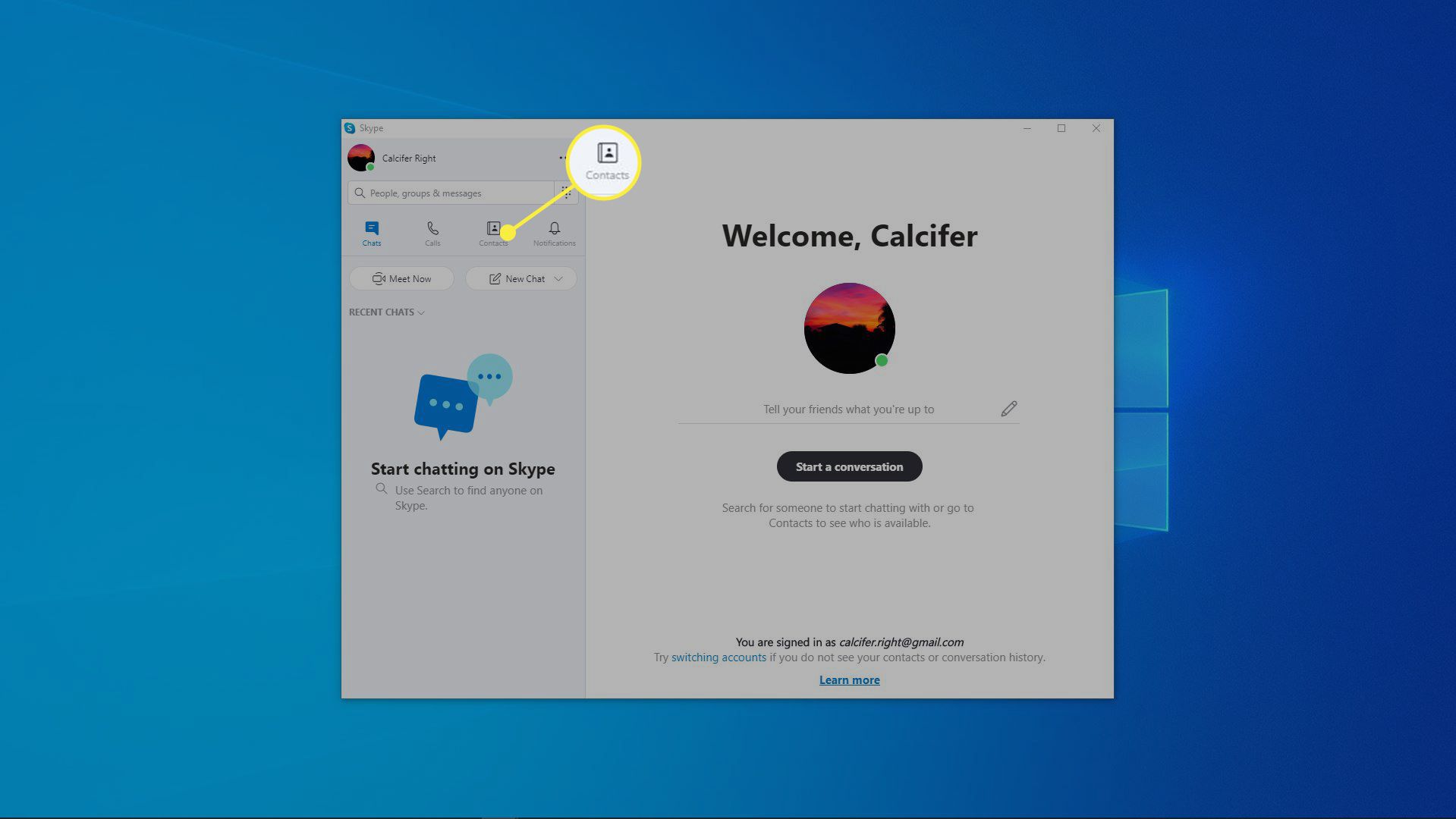
Task: Follow the switching accounts link
Action: pyautogui.click(x=718, y=657)
